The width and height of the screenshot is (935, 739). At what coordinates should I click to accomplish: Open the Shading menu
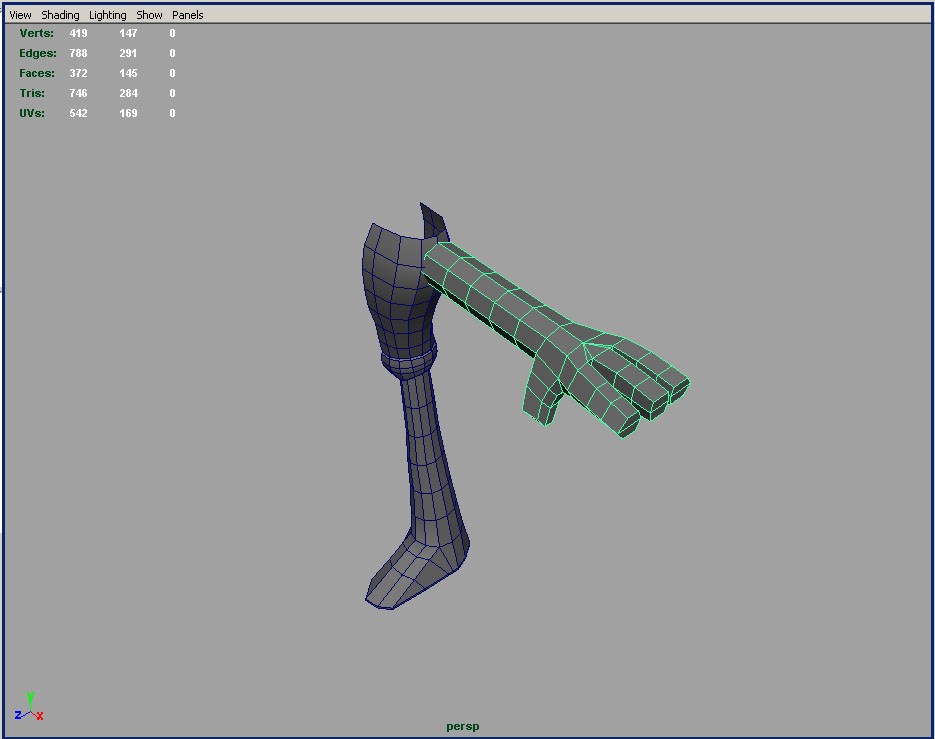60,15
